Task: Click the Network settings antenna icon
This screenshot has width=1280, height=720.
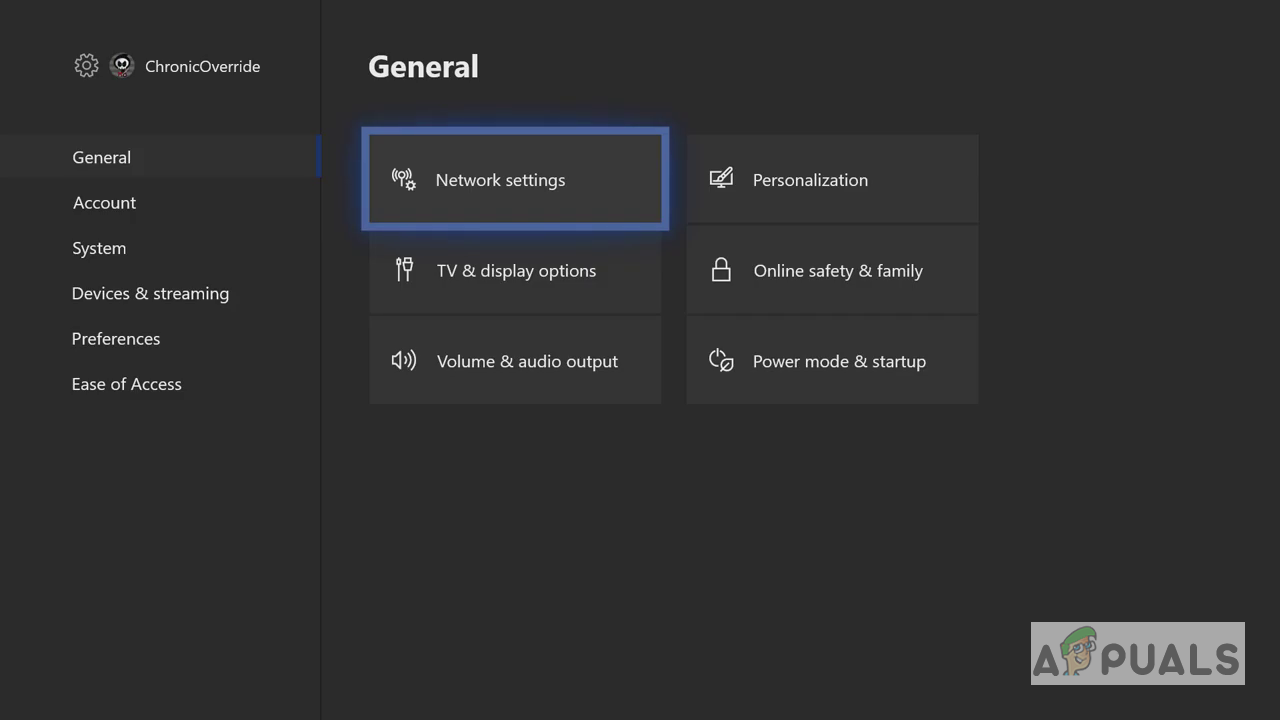Action: (404, 180)
